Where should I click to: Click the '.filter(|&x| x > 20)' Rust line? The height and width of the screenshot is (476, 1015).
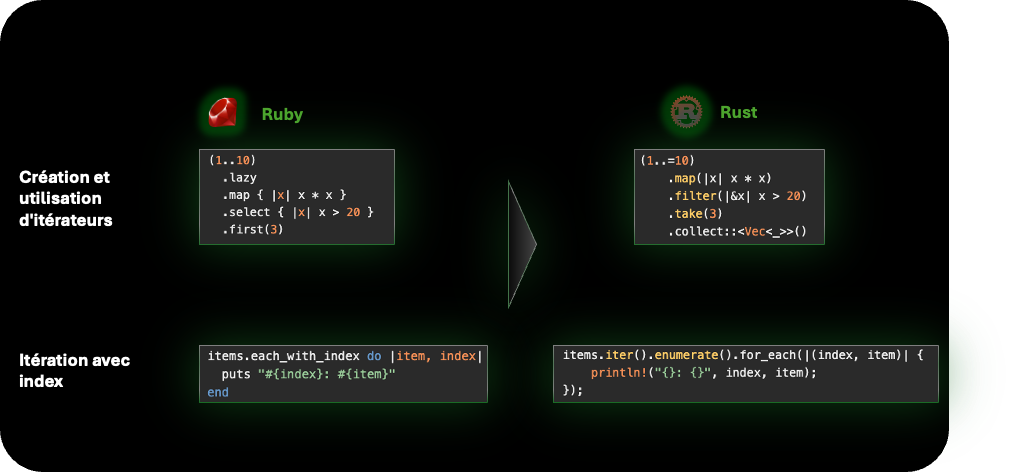[737, 196]
